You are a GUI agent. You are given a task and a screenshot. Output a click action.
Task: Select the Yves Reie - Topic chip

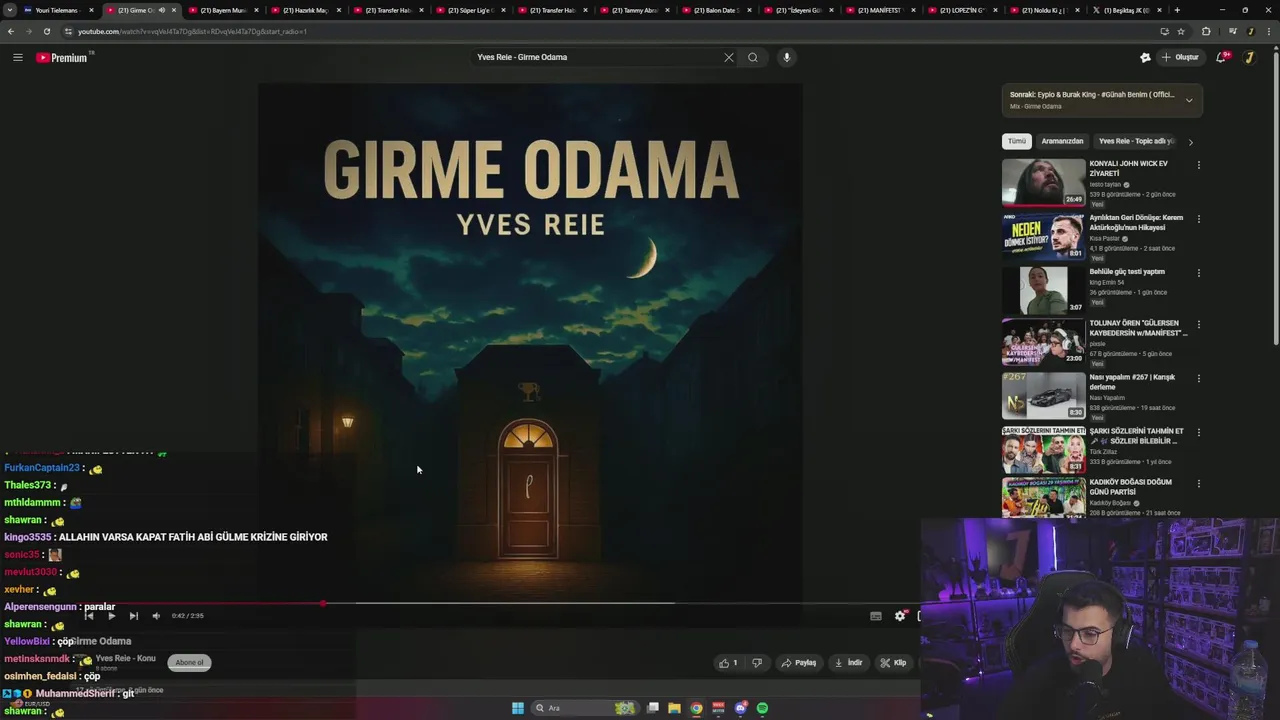(1136, 141)
